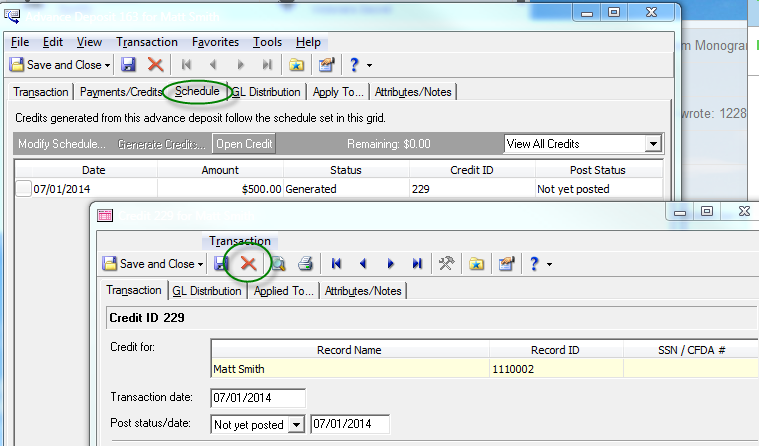Image resolution: width=759 pixels, height=446 pixels.
Task: Click the Credit ID 229 cell in schedule grid
Action: (472, 189)
